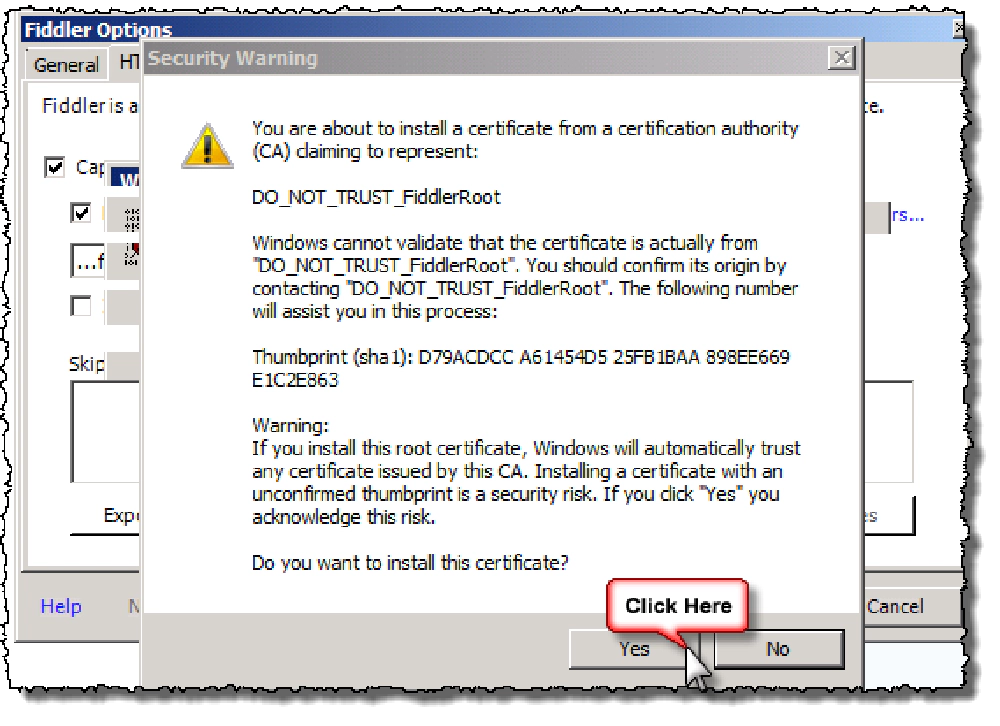Image resolution: width=1000 pixels, height=726 pixels.
Task: Click the Fiddler Options window title
Action: pos(98,30)
